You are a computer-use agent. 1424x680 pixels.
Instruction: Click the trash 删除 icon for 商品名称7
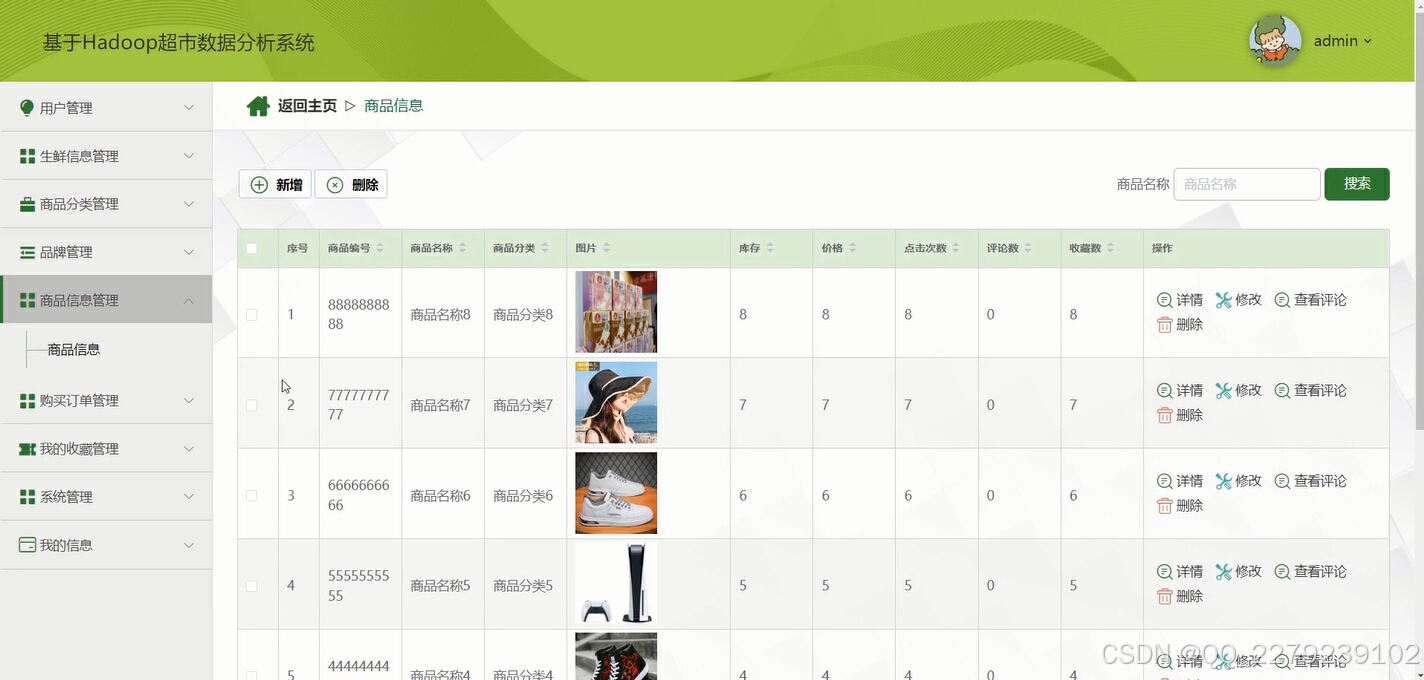1164,415
